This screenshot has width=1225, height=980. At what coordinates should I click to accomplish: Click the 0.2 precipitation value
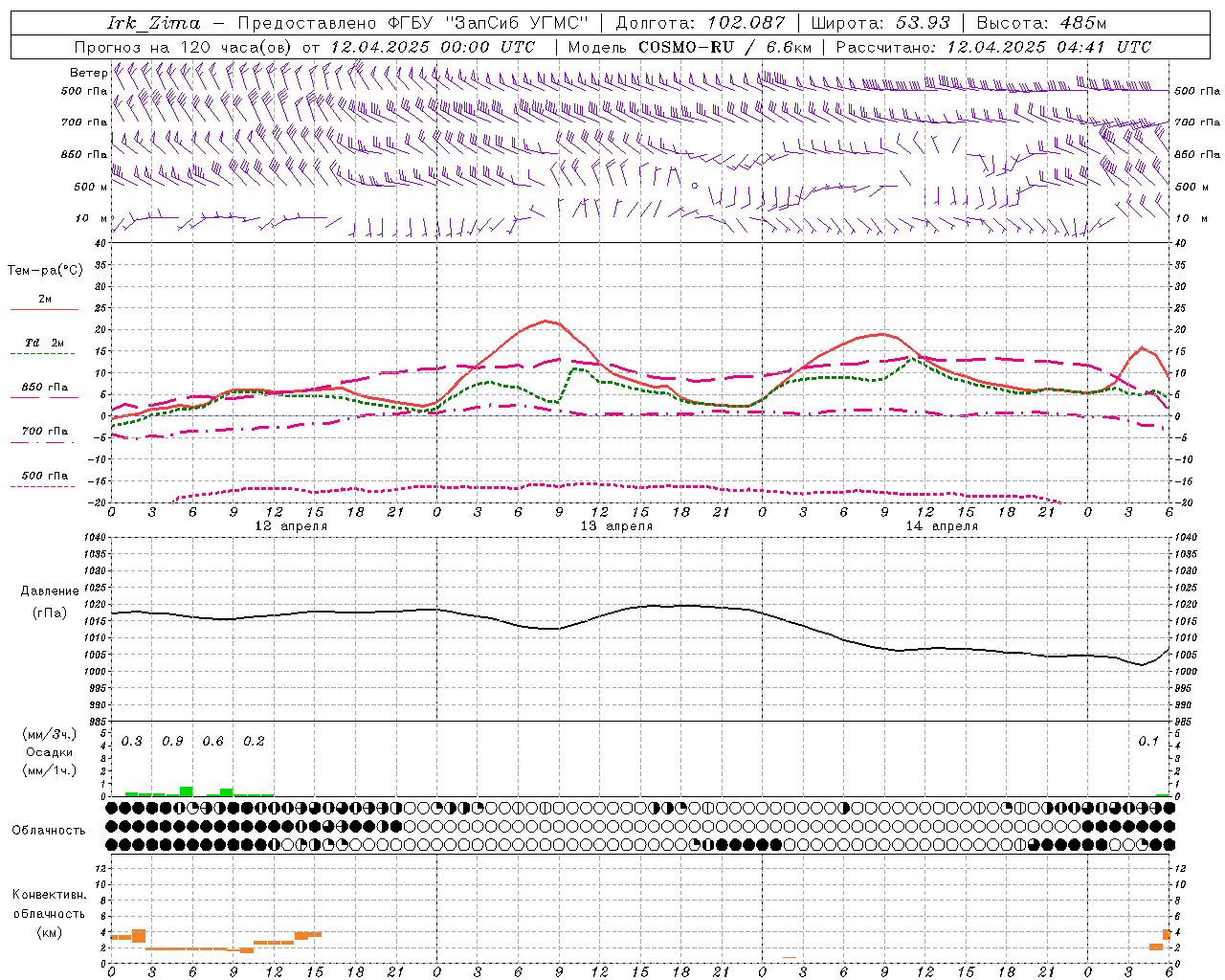click(254, 742)
